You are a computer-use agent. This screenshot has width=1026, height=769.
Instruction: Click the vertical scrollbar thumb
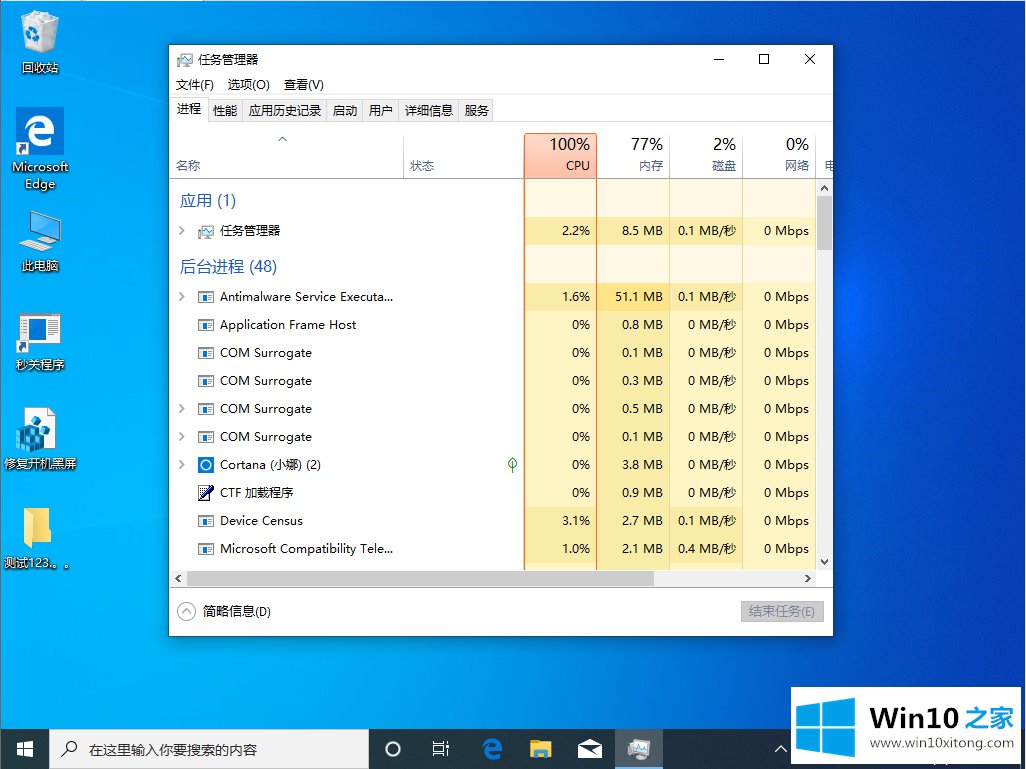point(824,223)
